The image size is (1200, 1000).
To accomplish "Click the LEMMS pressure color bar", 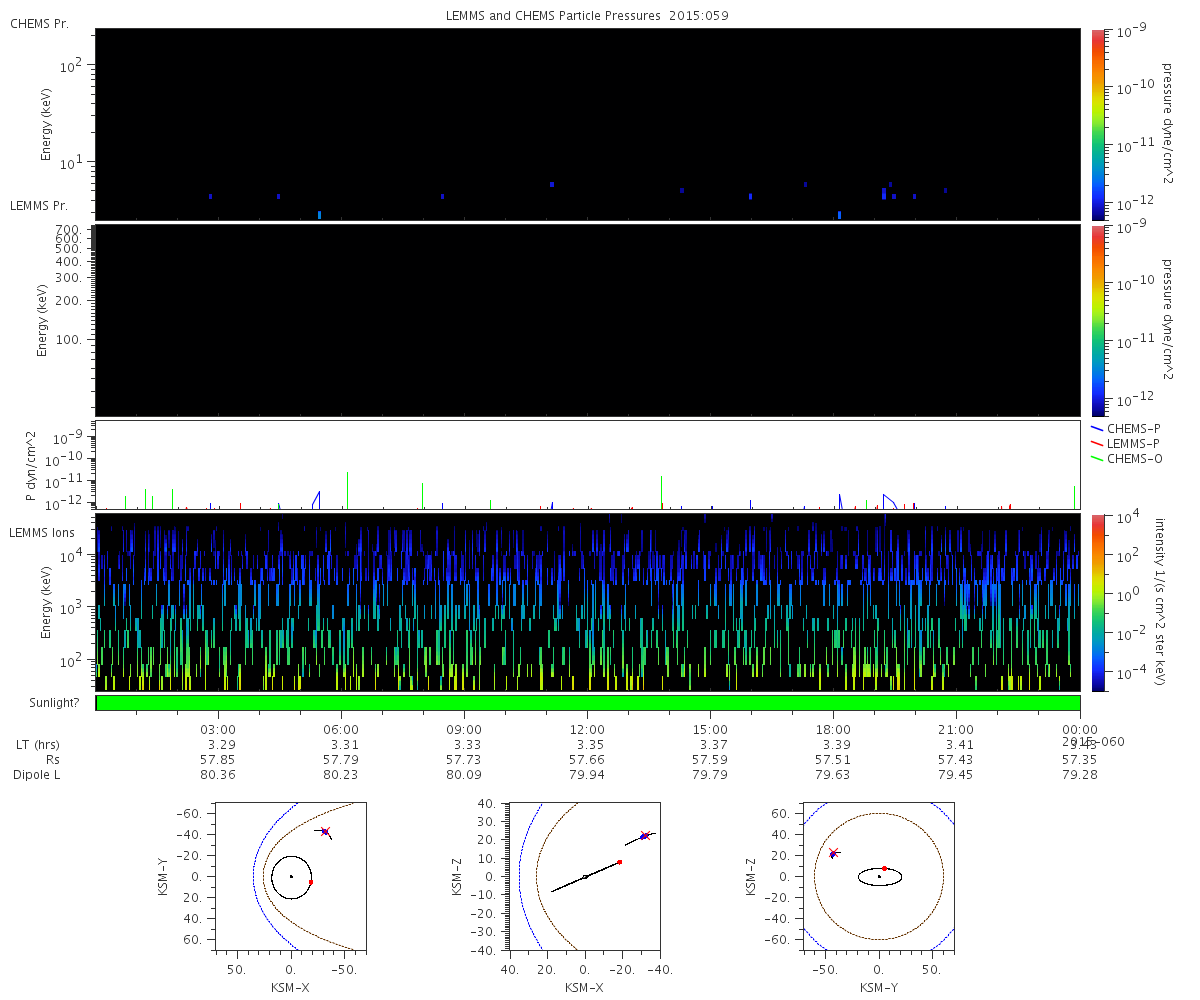I will click(1097, 320).
